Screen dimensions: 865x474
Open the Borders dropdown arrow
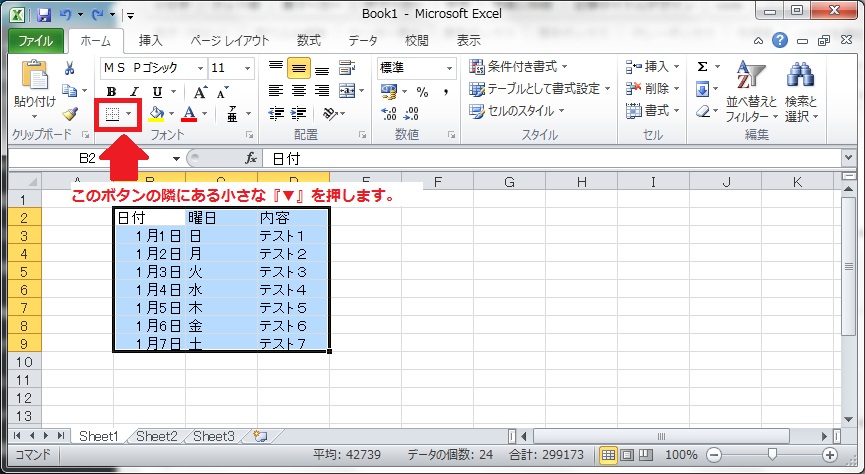[x=129, y=114]
